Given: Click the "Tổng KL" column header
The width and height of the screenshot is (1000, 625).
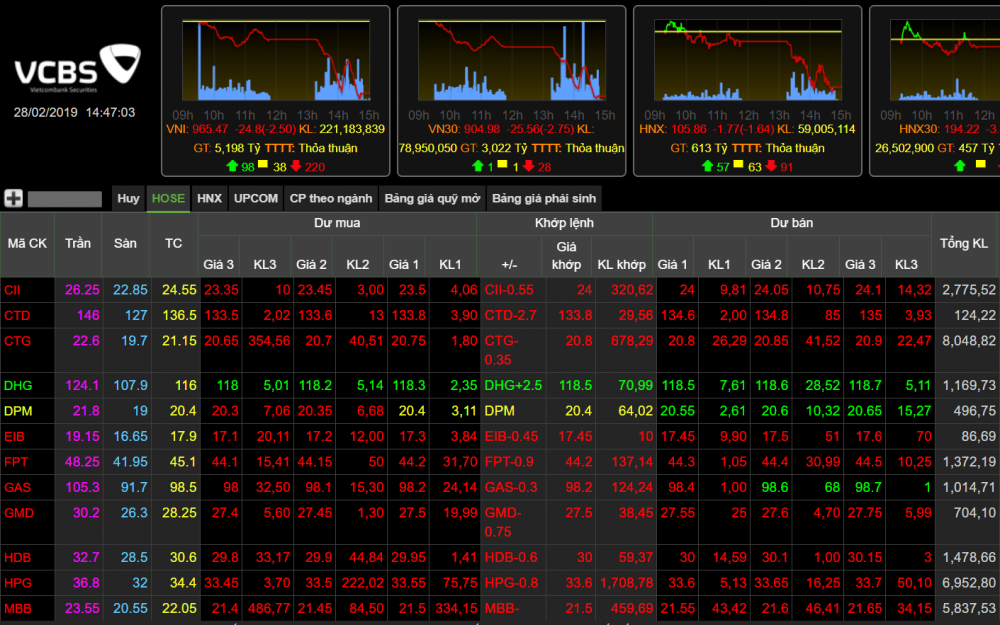Looking at the screenshot, I should point(963,241).
